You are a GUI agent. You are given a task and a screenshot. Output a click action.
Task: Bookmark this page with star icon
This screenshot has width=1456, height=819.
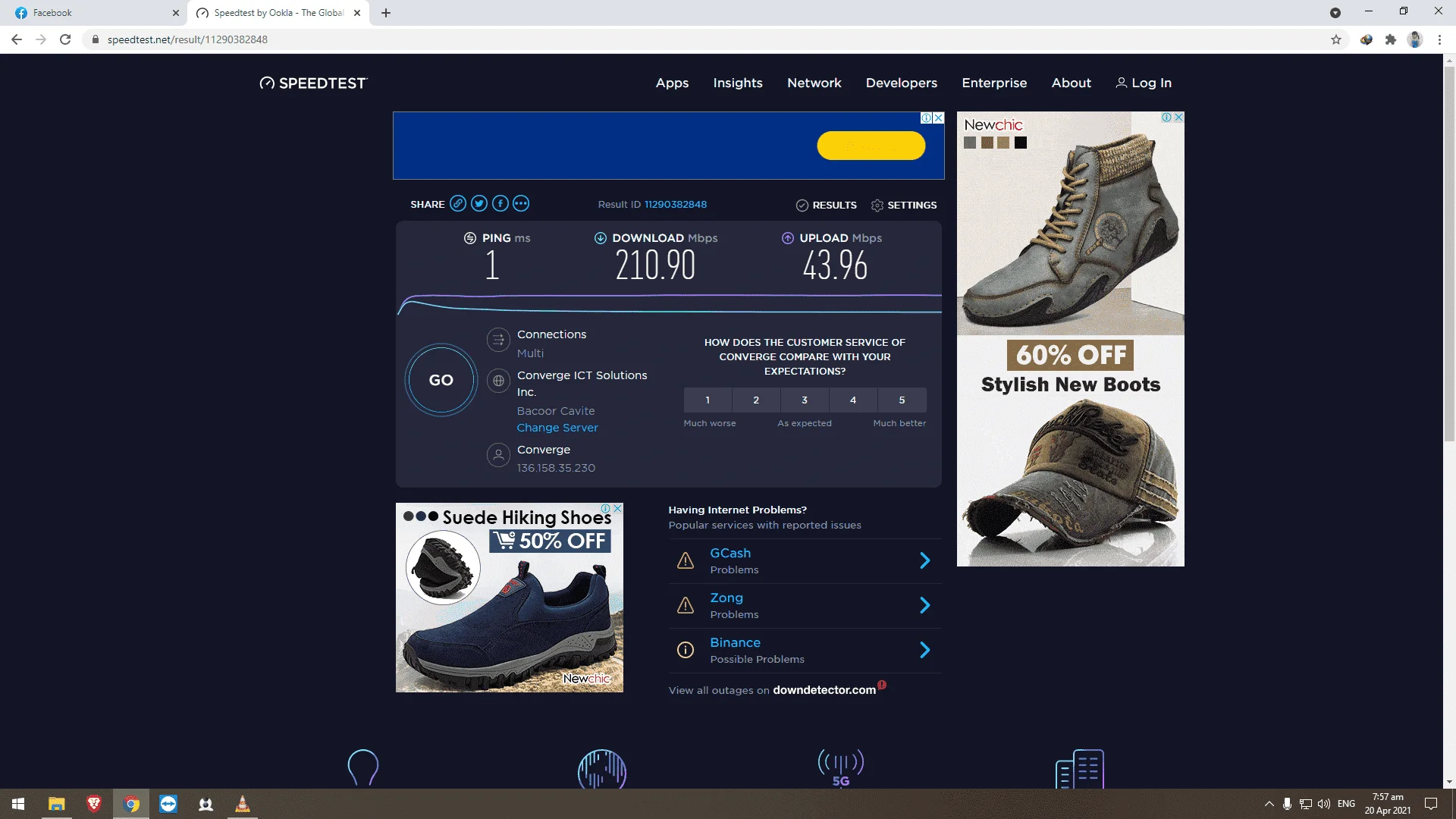click(x=1336, y=39)
